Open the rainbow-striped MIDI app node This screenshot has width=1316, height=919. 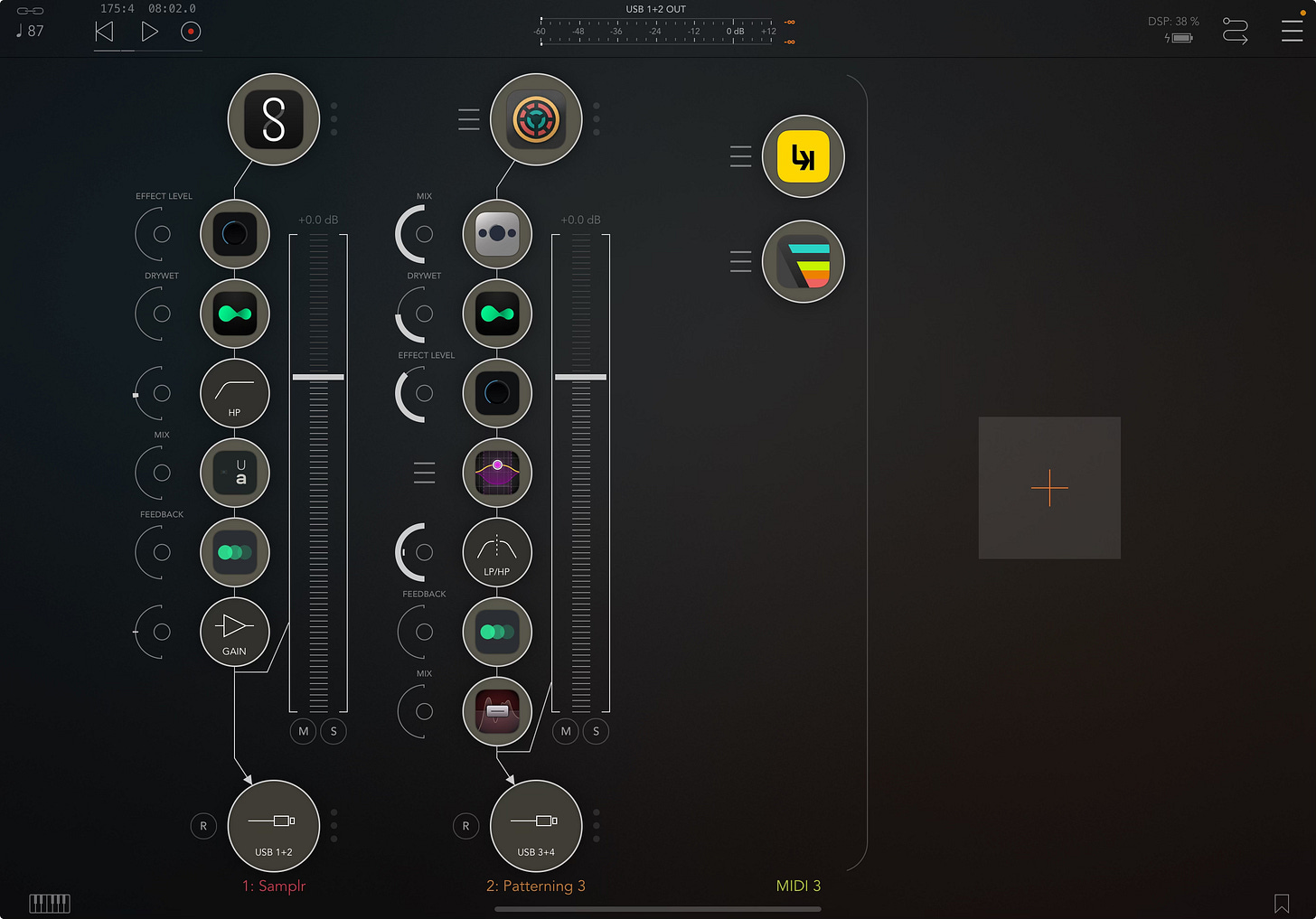[x=804, y=261]
